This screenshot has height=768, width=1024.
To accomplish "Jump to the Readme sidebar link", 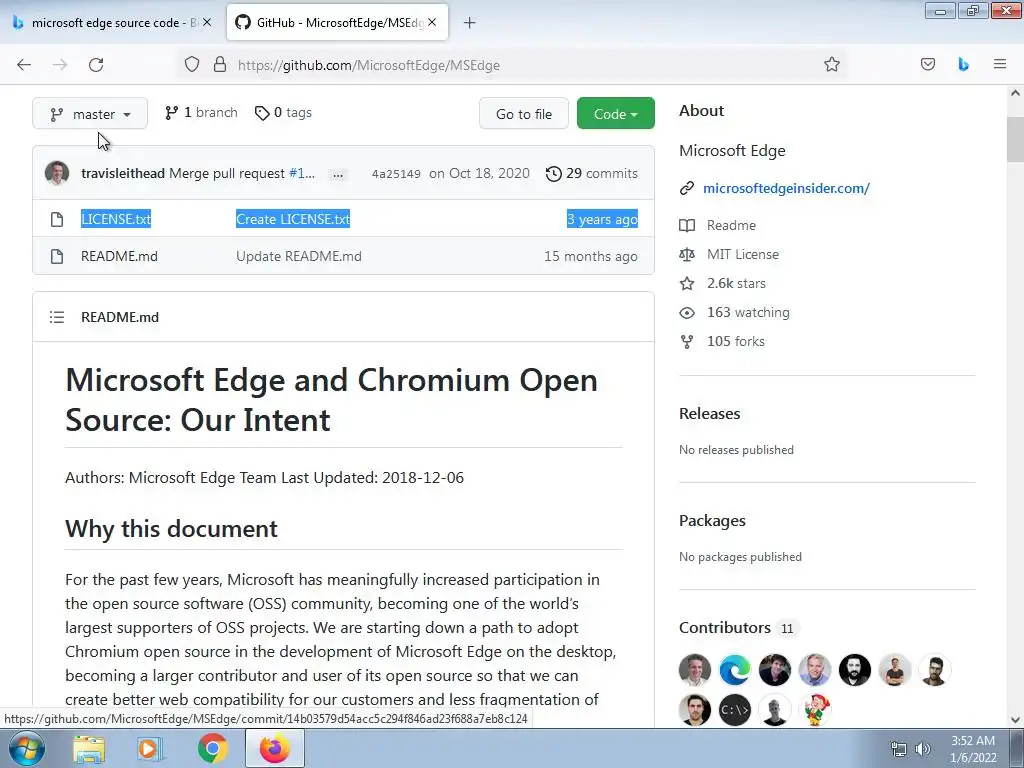I will coord(731,225).
